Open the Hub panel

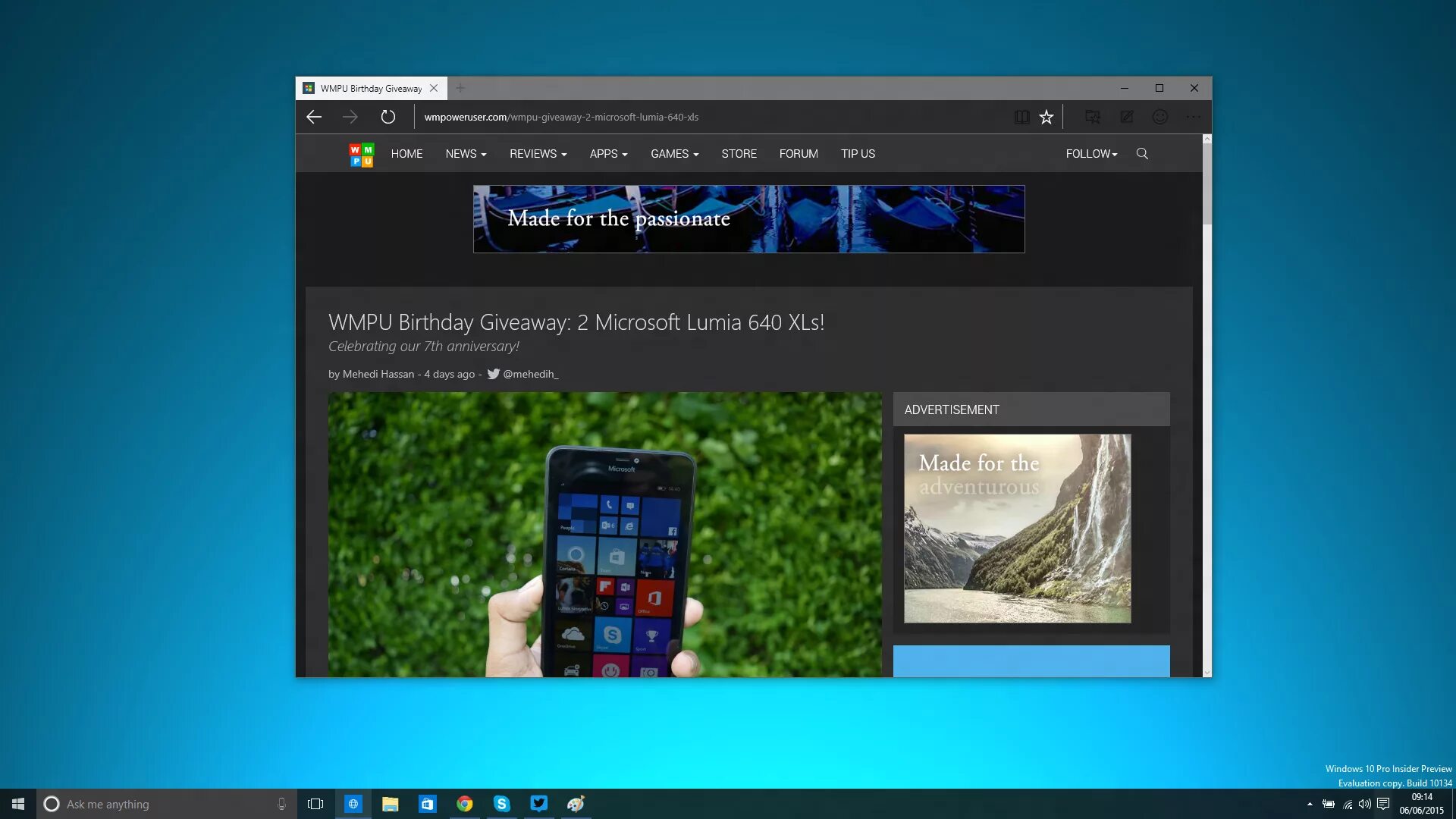pyautogui.click(x=1092, y=117)
